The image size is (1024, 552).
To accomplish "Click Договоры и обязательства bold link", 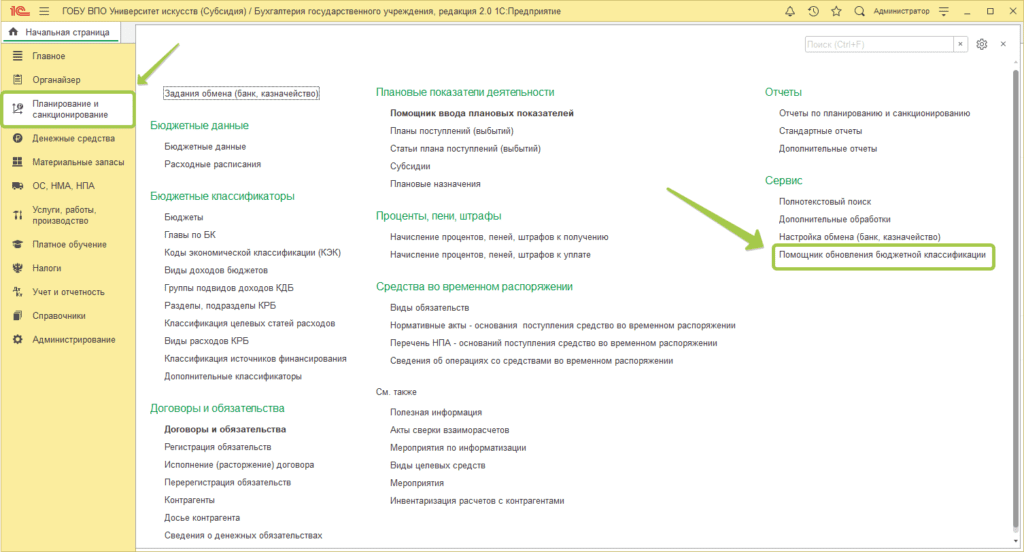I will click(x=223, y=429).
